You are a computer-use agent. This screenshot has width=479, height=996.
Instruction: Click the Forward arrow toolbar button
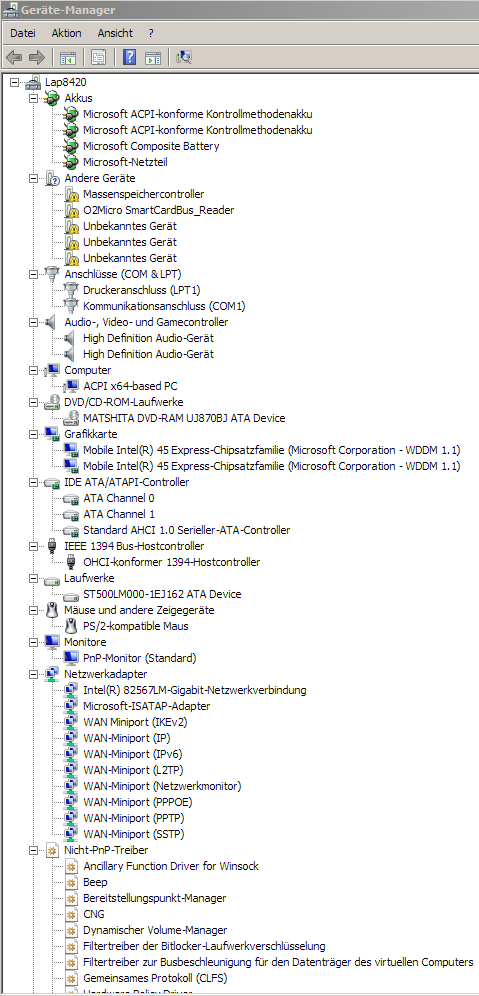coord(37,58)
